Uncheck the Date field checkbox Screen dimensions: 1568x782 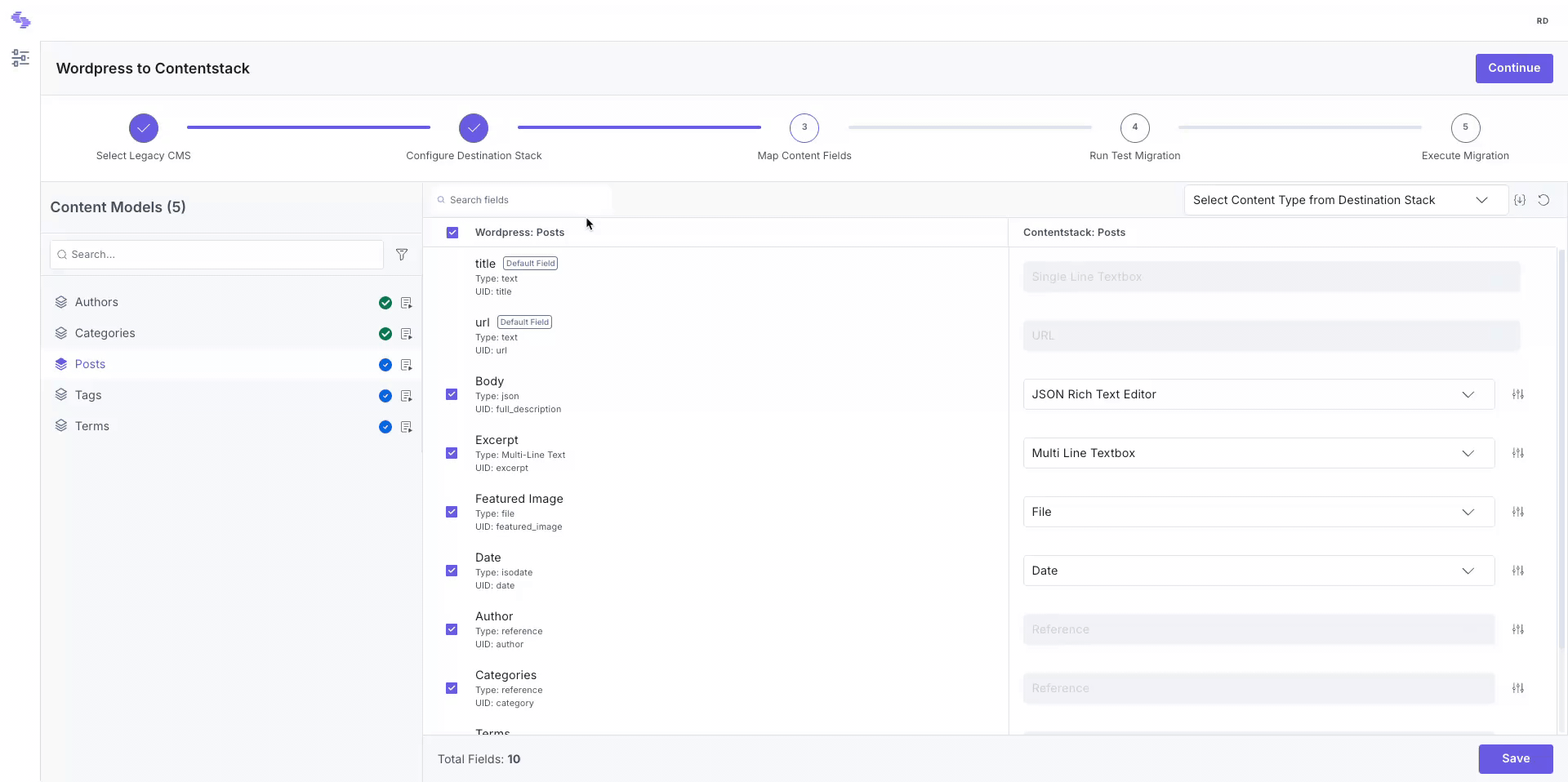(x=452, y=571)
